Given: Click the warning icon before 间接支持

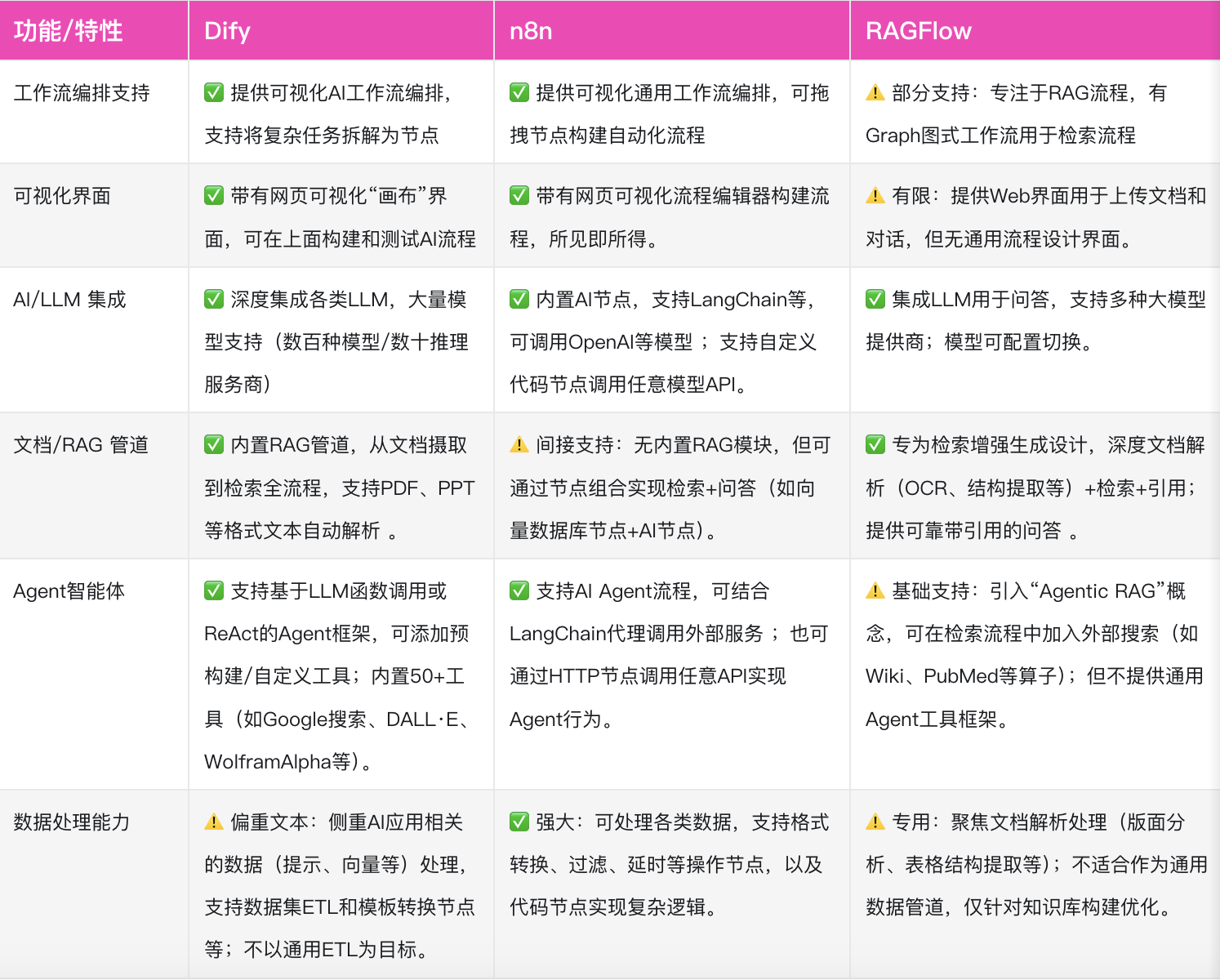Looking at the screenshot, I should (519, 444).
